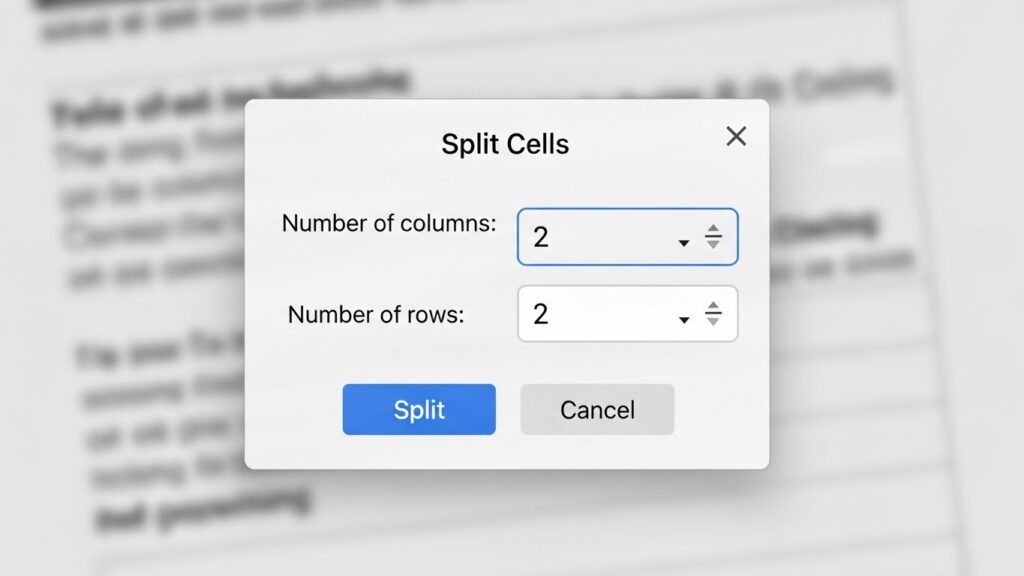Click the "Split Cells" dialog title

[x=505, y=144]
